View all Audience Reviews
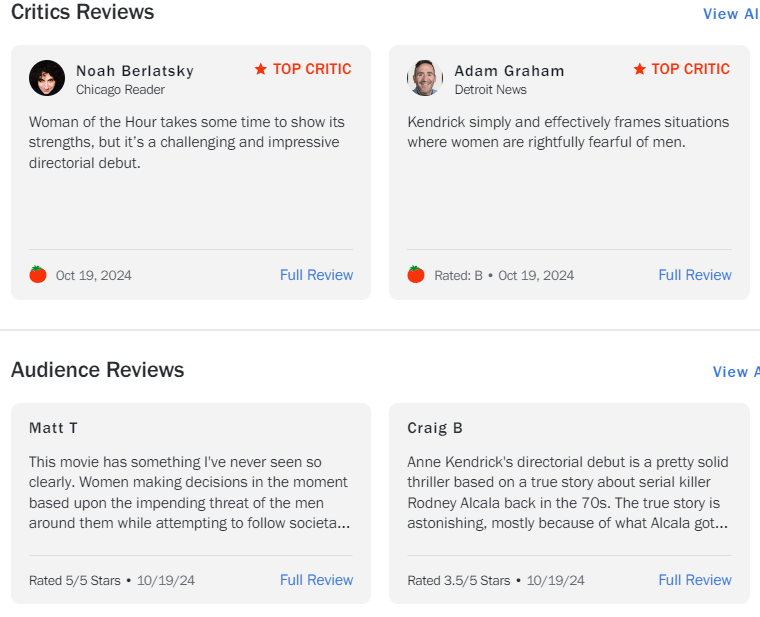 (x=735, y=372)
